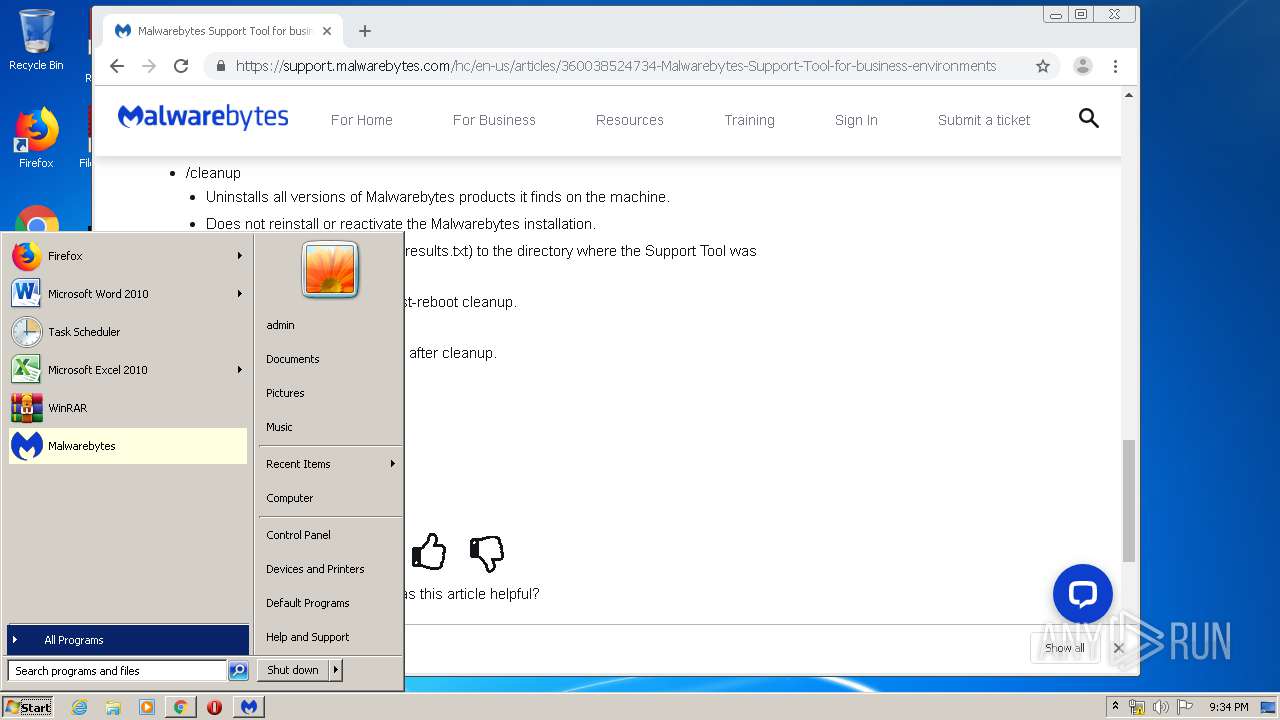Dismiss the downloads bar with the X
Viewport: 1280px width, 720px height.
1119,648
